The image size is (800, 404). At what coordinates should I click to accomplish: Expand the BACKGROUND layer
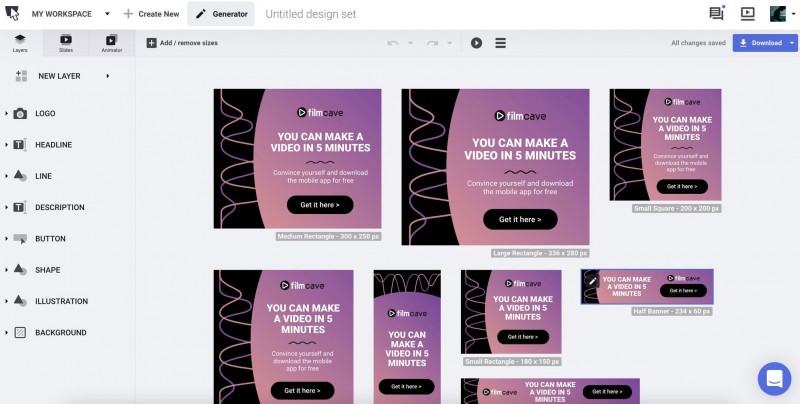click(6, 333)
